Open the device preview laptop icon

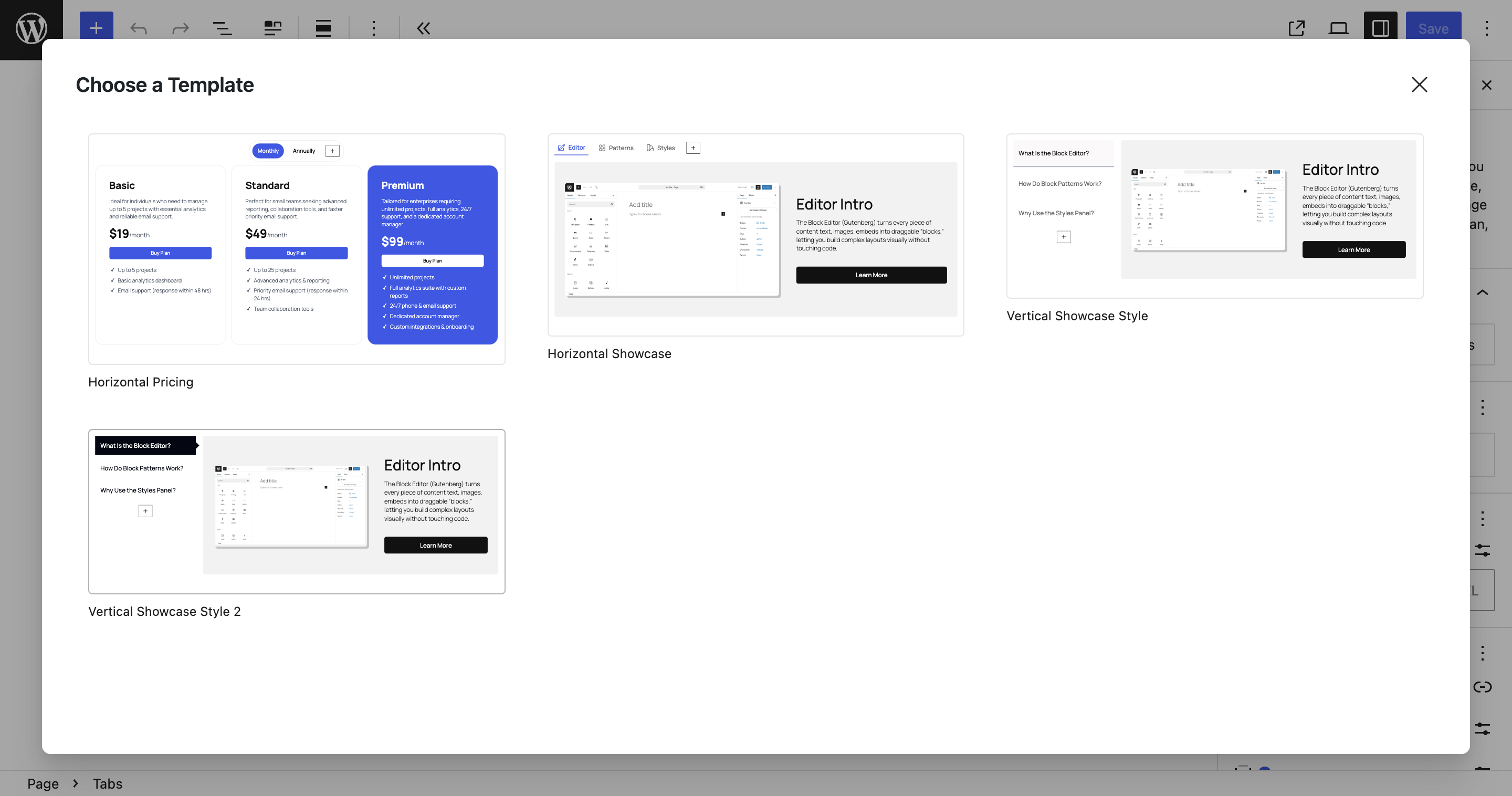click(x=1338, y=28)
